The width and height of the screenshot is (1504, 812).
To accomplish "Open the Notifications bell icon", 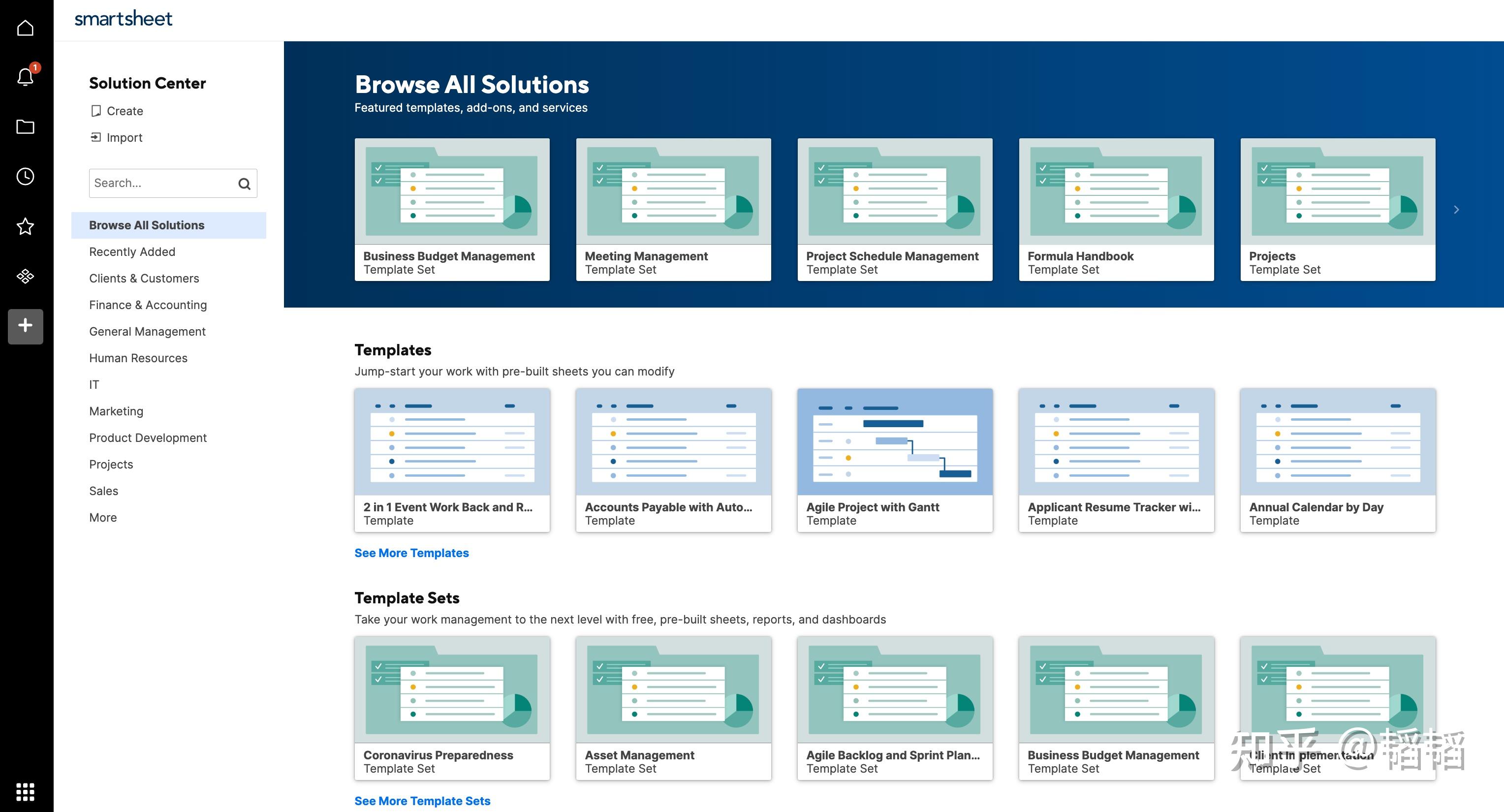I will [x=25, y=77].
